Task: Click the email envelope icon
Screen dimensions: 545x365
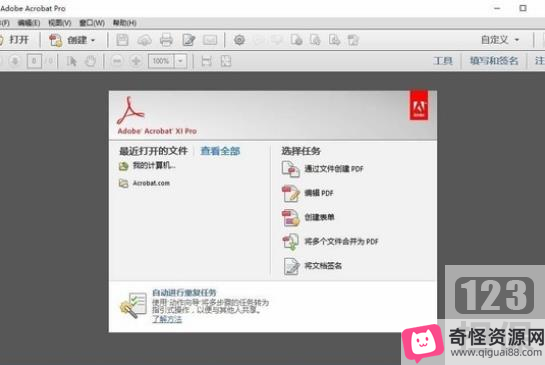Action: coord(210,40)
